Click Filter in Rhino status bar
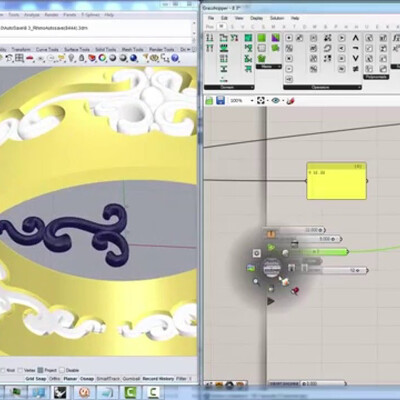Image resolution: width=400 pixels, height=400 pixels. 181,379
